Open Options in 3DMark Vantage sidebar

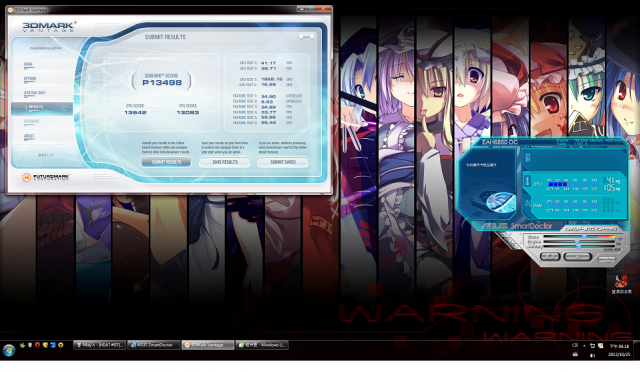[30, 79]
